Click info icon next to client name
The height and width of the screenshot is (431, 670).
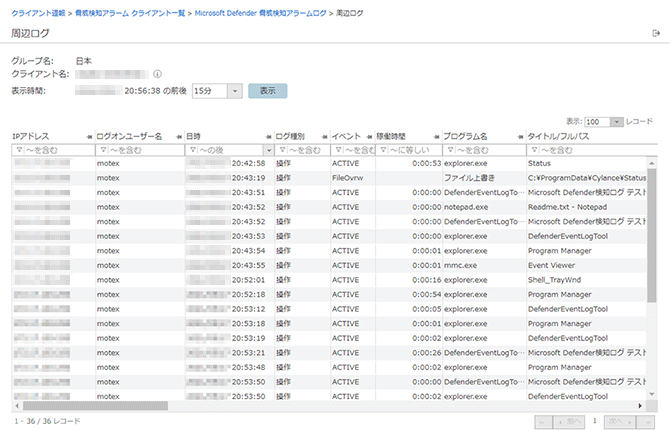tap(157, 74)
